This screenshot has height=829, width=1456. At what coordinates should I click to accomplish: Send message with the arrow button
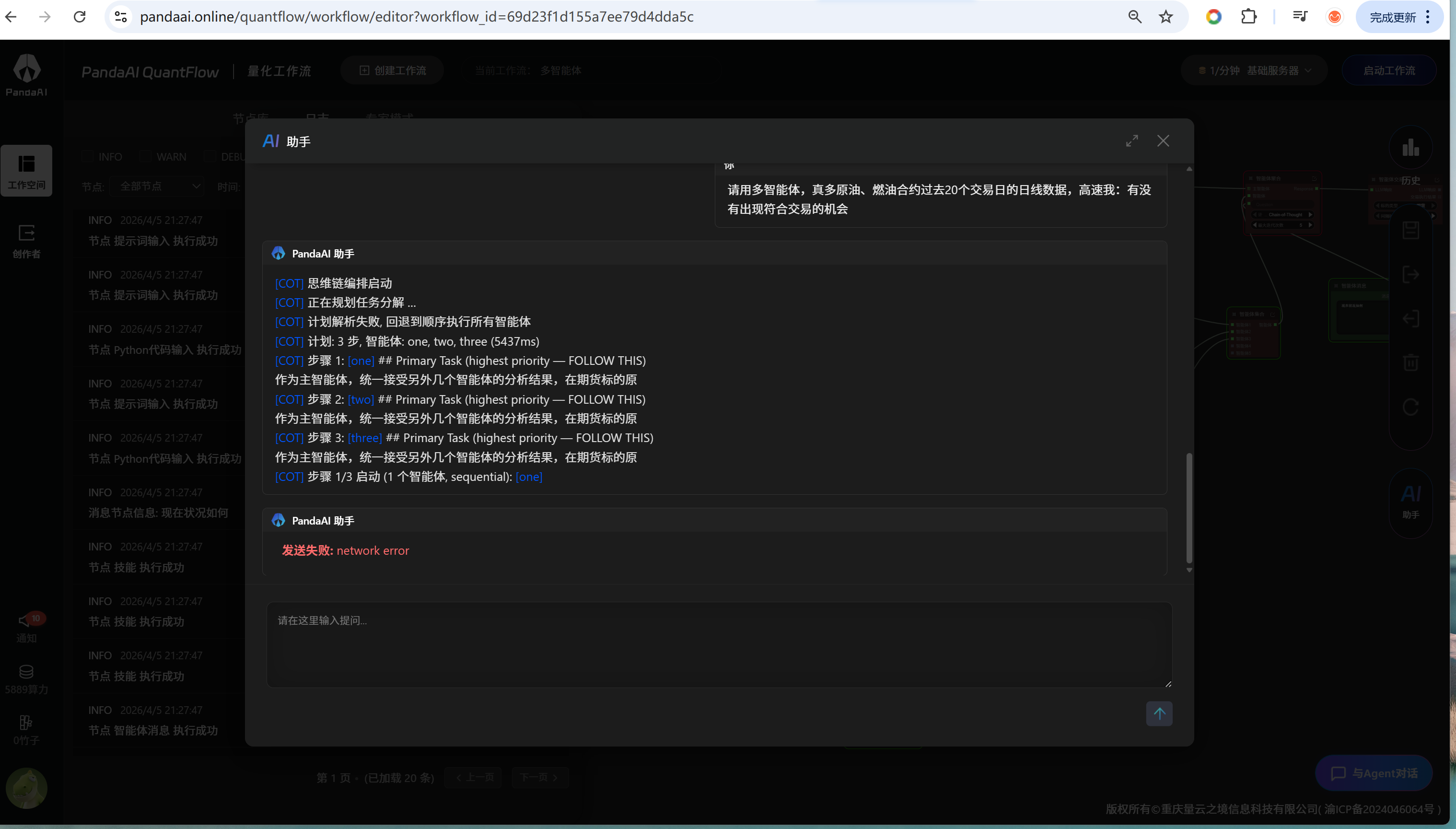point(1159,713)
